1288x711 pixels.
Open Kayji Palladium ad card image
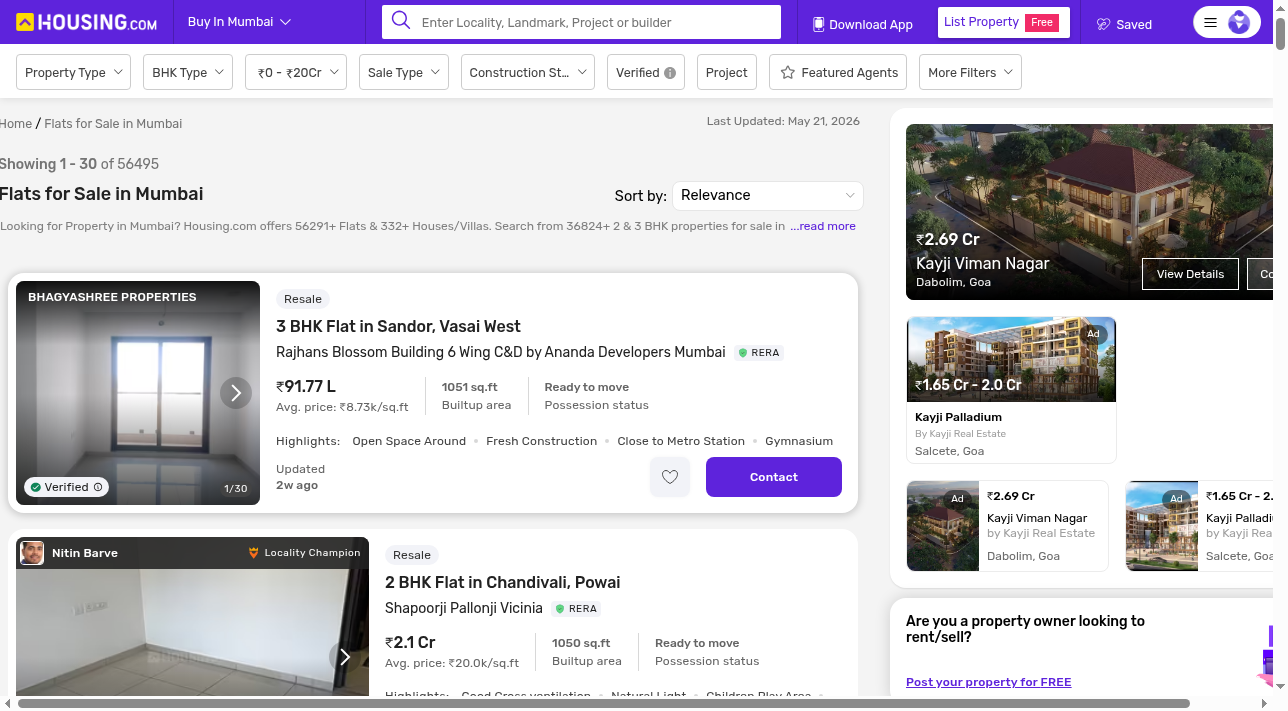[x=1011, y=360]
